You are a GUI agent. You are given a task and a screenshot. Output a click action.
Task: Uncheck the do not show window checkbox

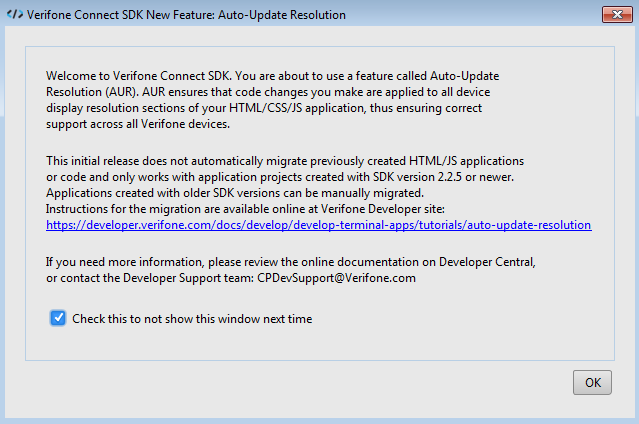[x=58, y=318]
